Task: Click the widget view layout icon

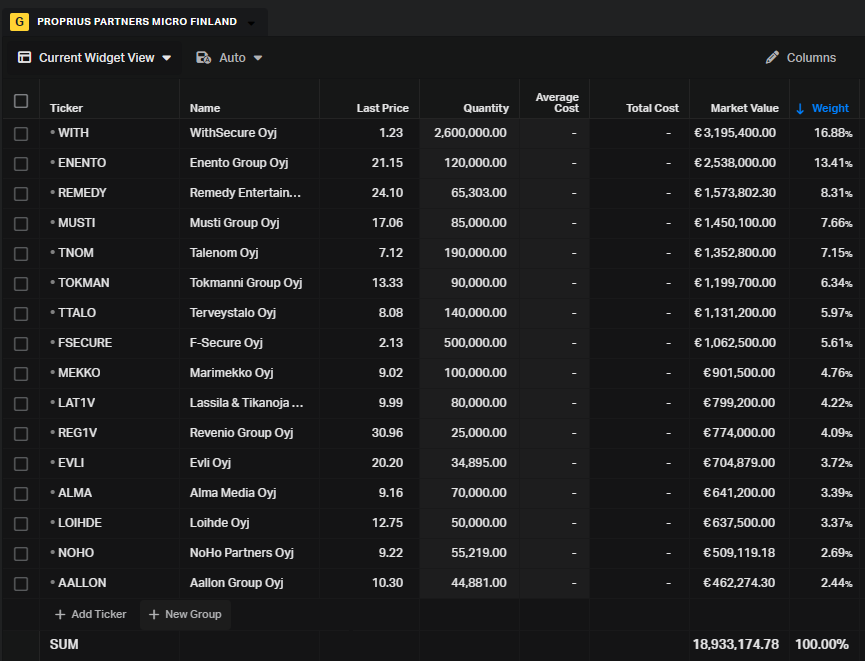Action: (x=25, y=58)
